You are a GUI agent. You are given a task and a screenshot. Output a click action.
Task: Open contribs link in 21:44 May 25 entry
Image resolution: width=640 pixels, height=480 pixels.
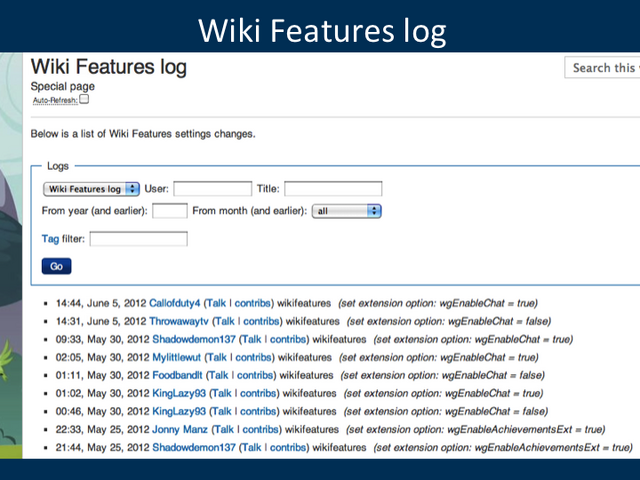(x=288, y=447)
